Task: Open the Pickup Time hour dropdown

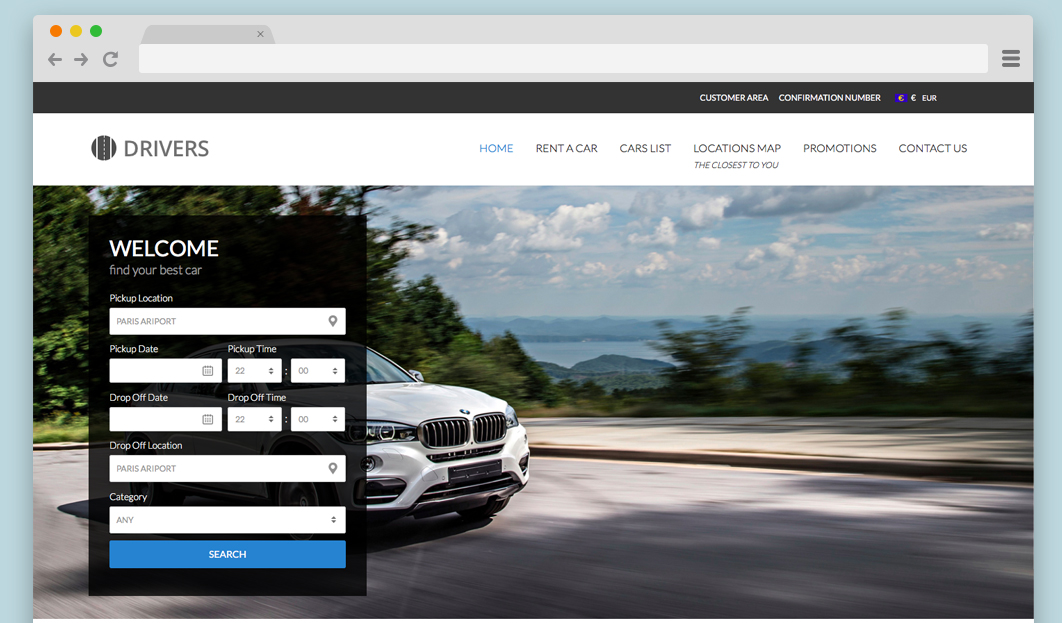Action: click(254, 371)
